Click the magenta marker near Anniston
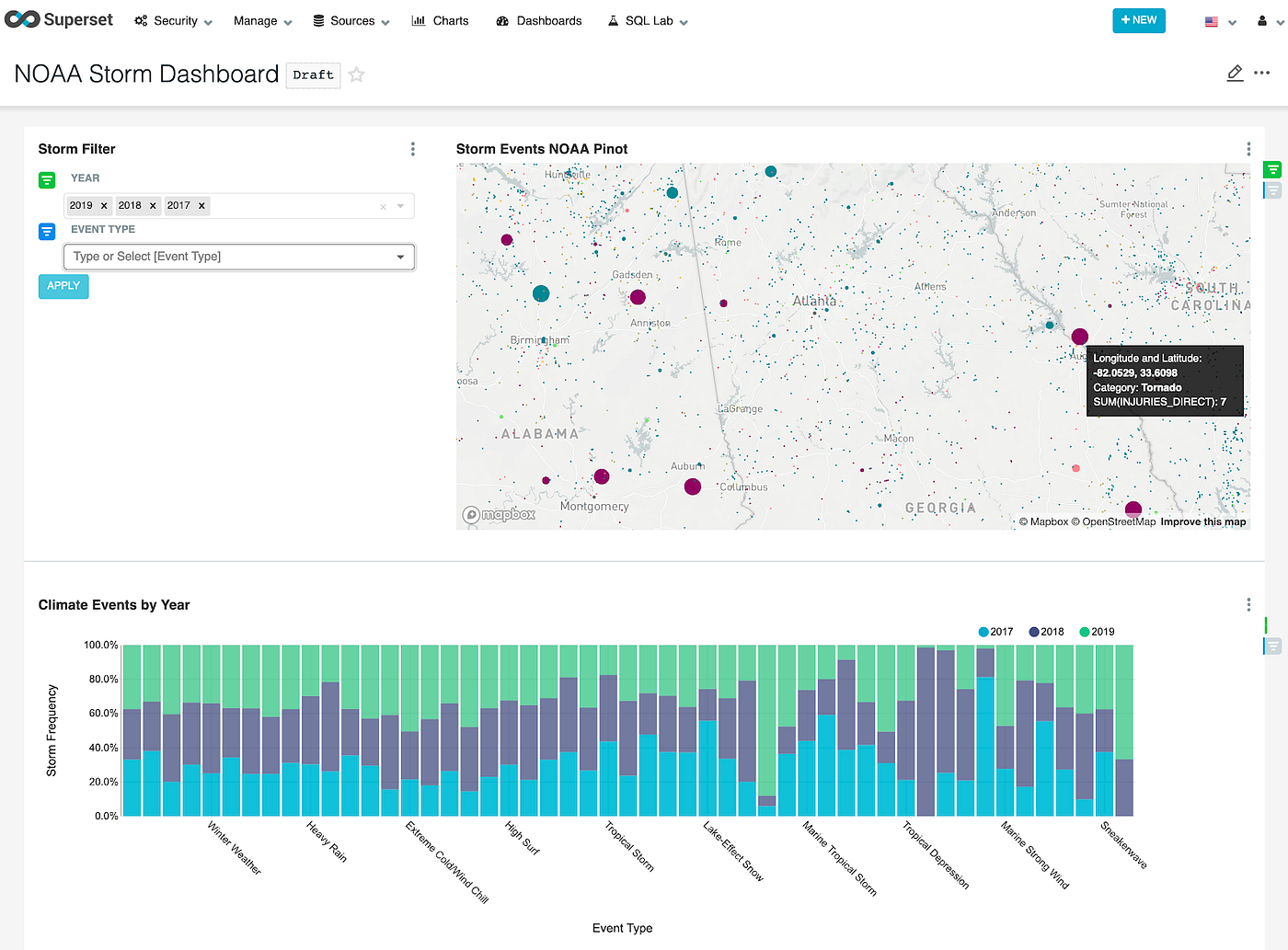 click(x=638, y=297)
